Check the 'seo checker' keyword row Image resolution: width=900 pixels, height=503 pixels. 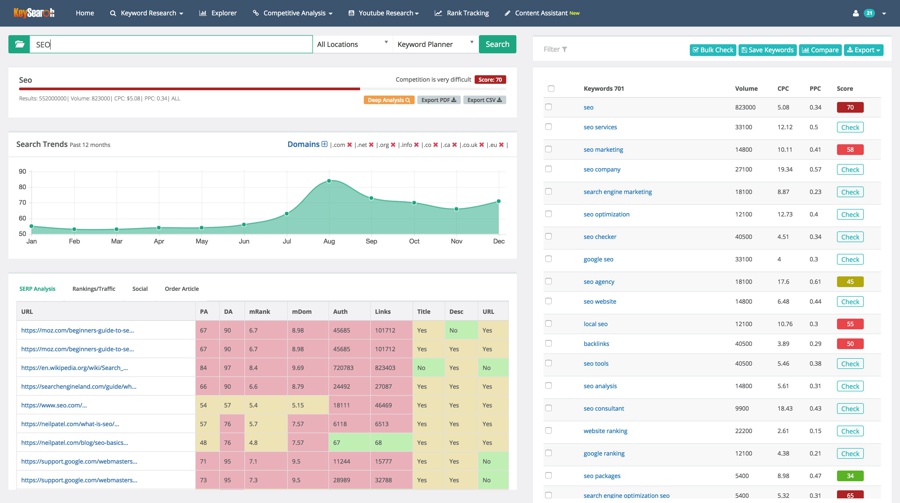(549, 236)
